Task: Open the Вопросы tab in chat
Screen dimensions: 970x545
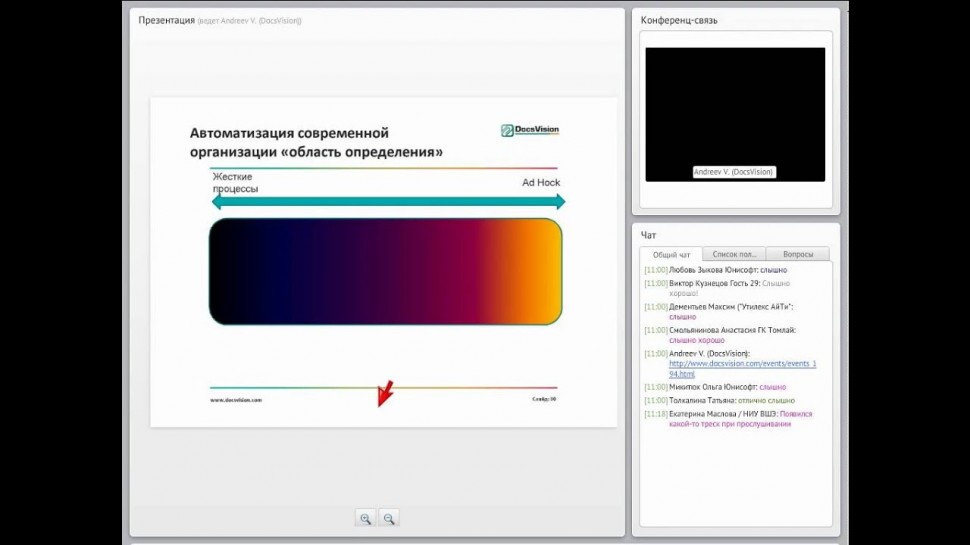Action: click(800, 254)
